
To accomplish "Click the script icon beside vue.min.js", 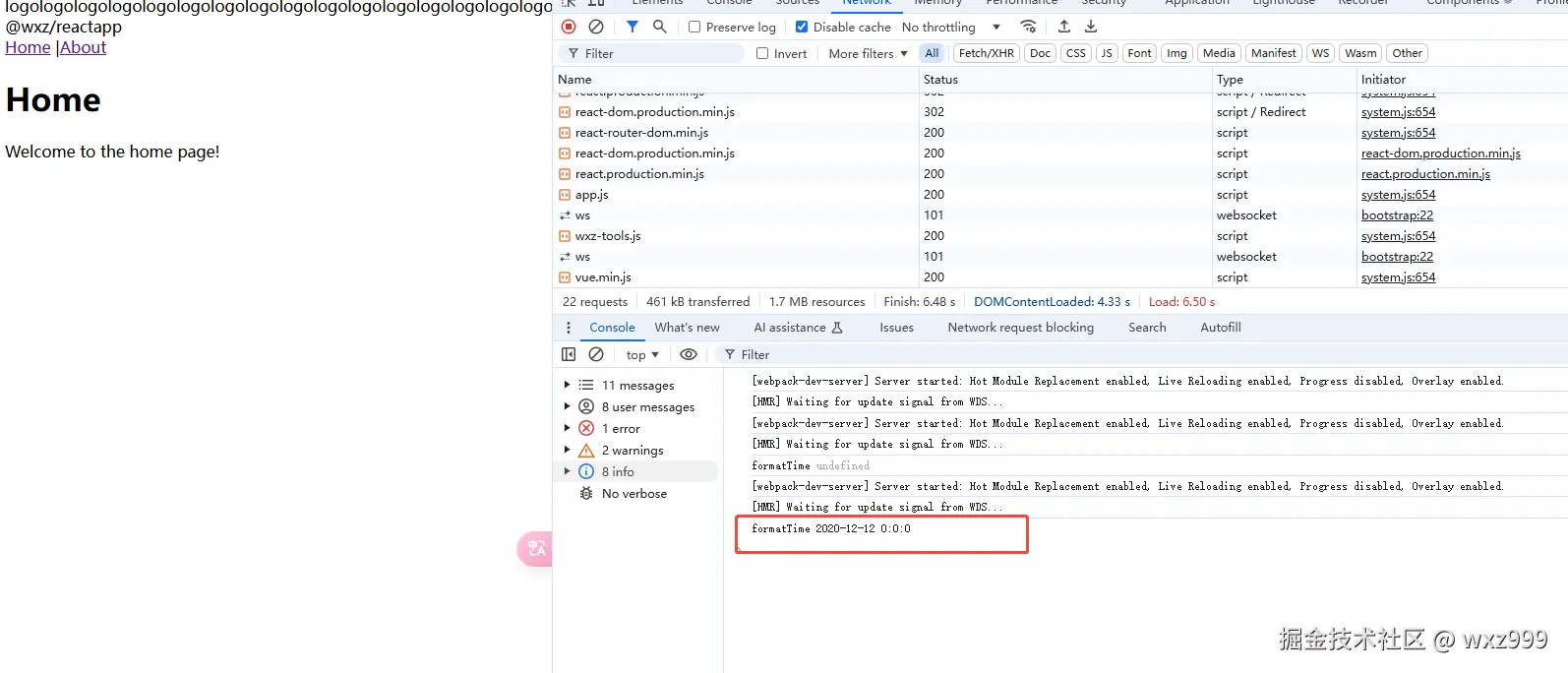I will tap(565, 277).
